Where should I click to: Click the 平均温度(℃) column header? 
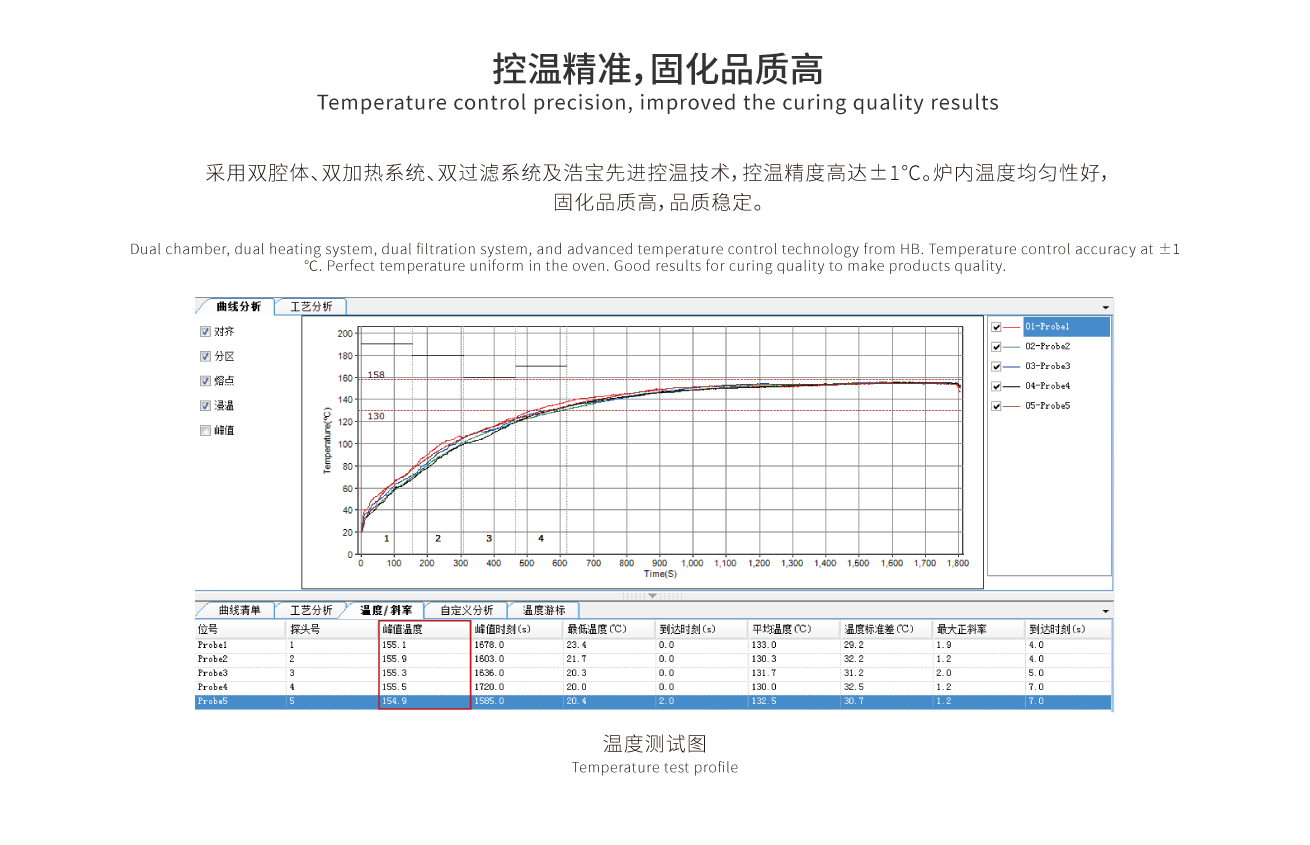[794, 630]
